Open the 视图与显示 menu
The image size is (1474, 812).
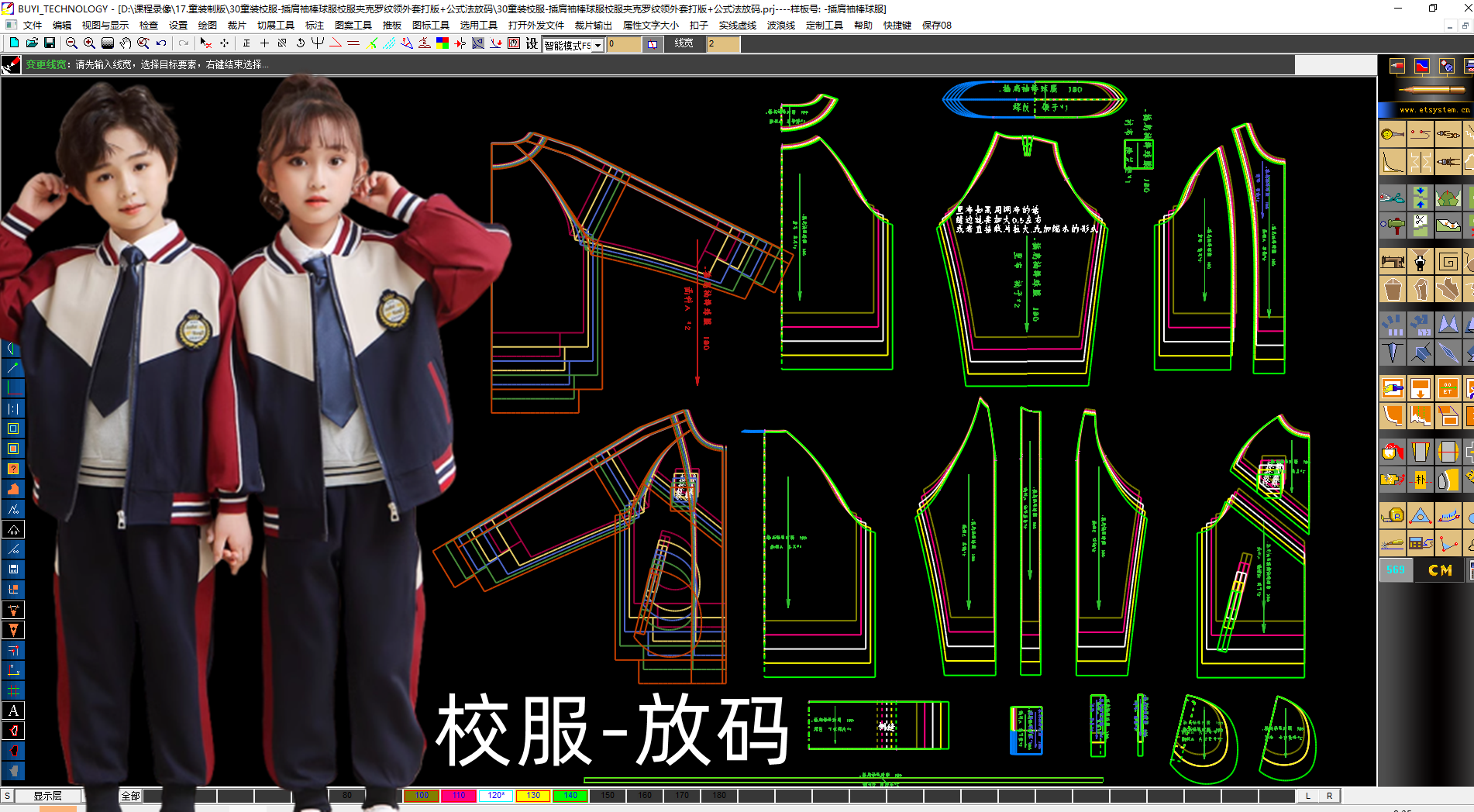105,25
